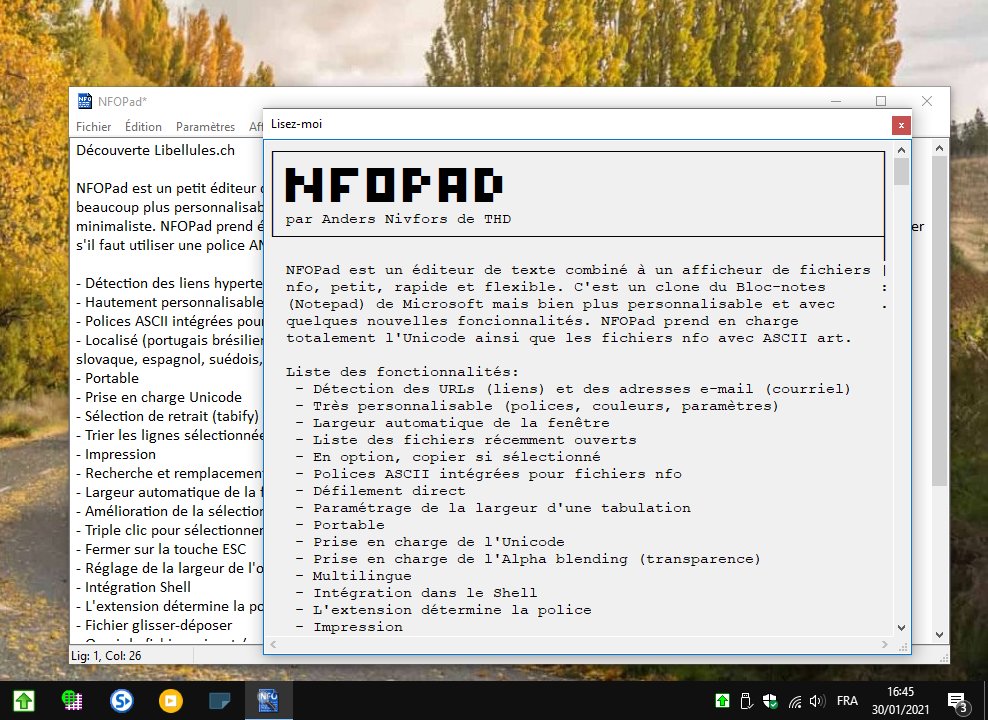This screenshot has height=720, width=988.
Task: Open the yellow circle play icon on the taskbar
Action: (170, 700)
